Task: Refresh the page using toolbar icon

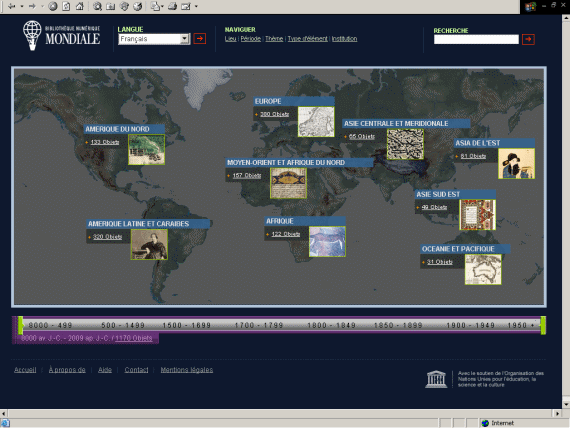Action: tap(66, 6)
